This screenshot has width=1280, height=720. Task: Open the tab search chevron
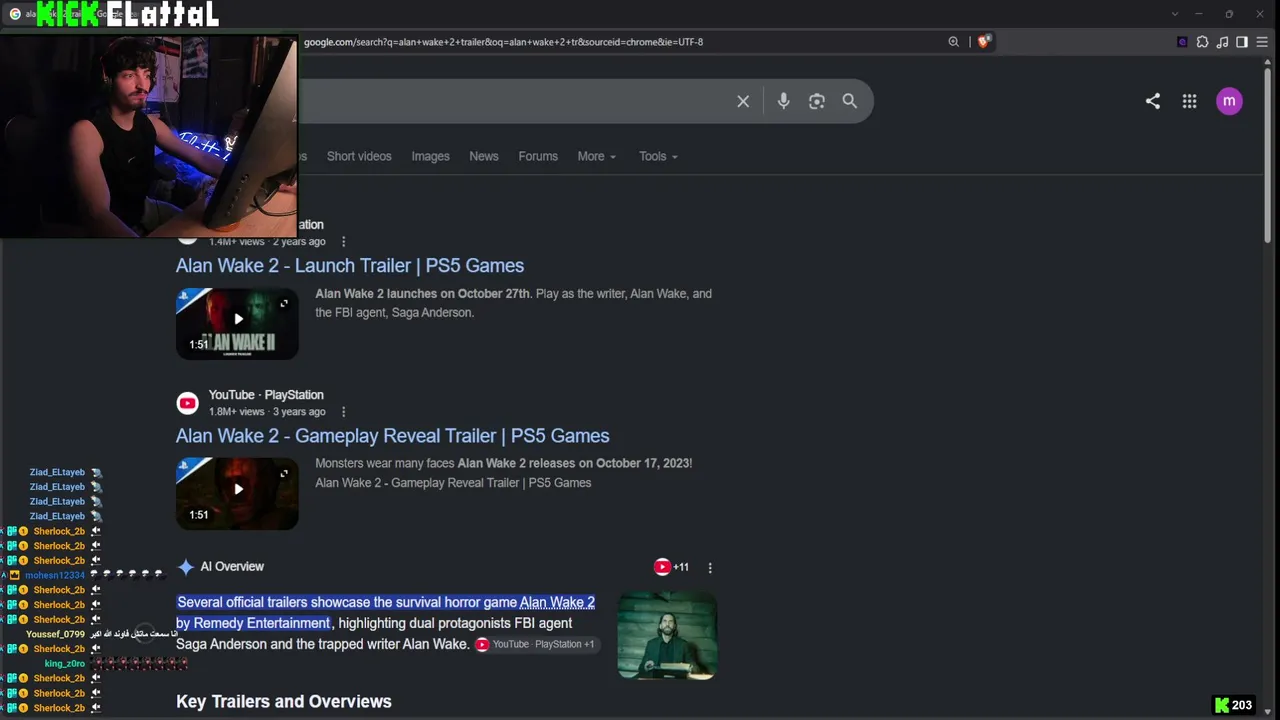(x=1173, y=14)
